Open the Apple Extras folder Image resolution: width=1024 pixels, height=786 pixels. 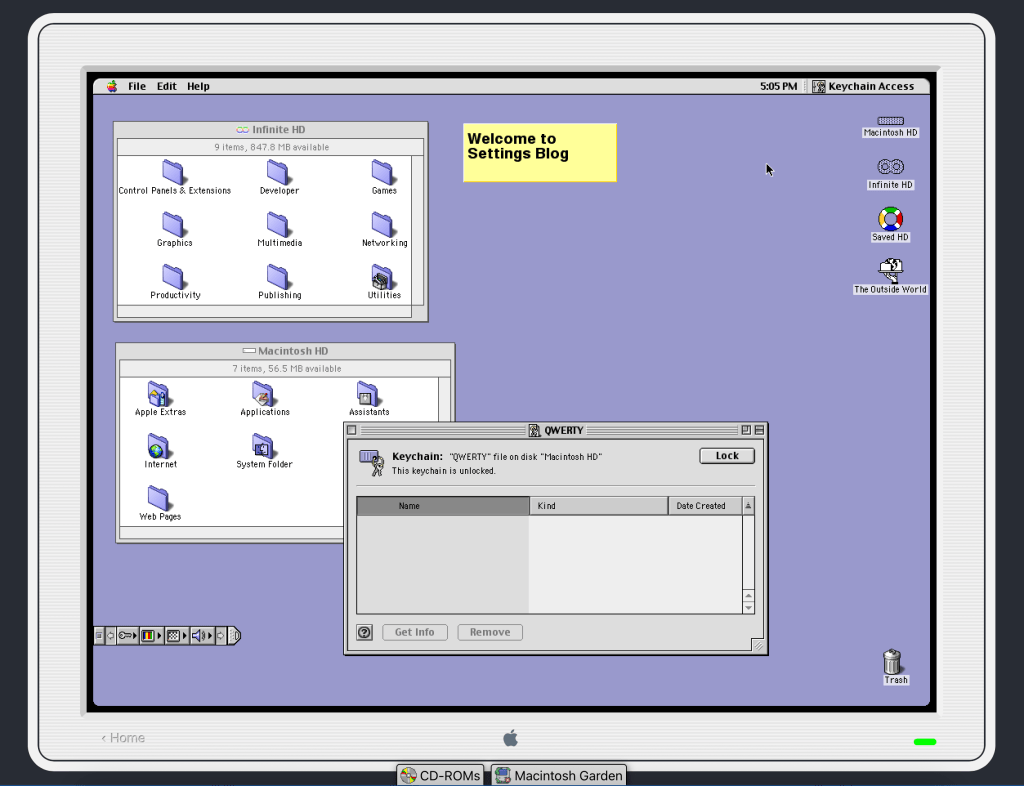click(x=159, y=394)
